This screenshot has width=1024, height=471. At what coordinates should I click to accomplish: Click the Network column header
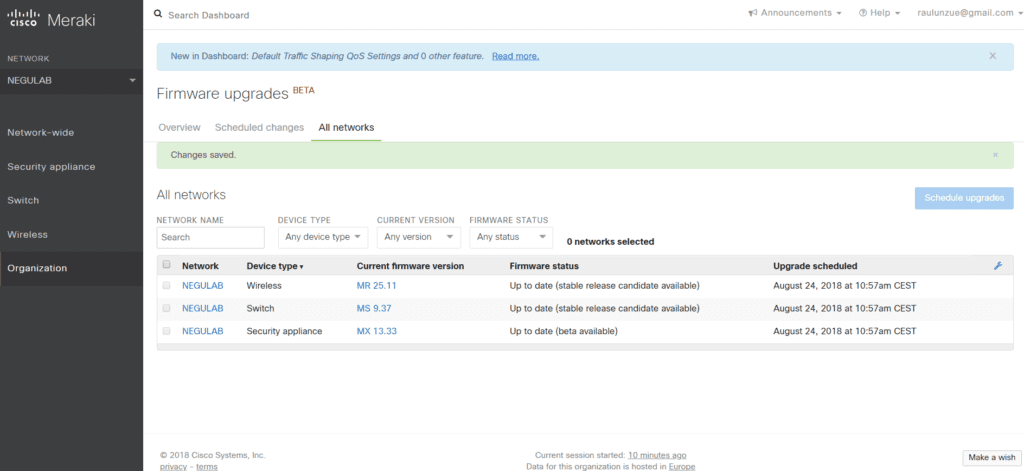tap(200, 266)
